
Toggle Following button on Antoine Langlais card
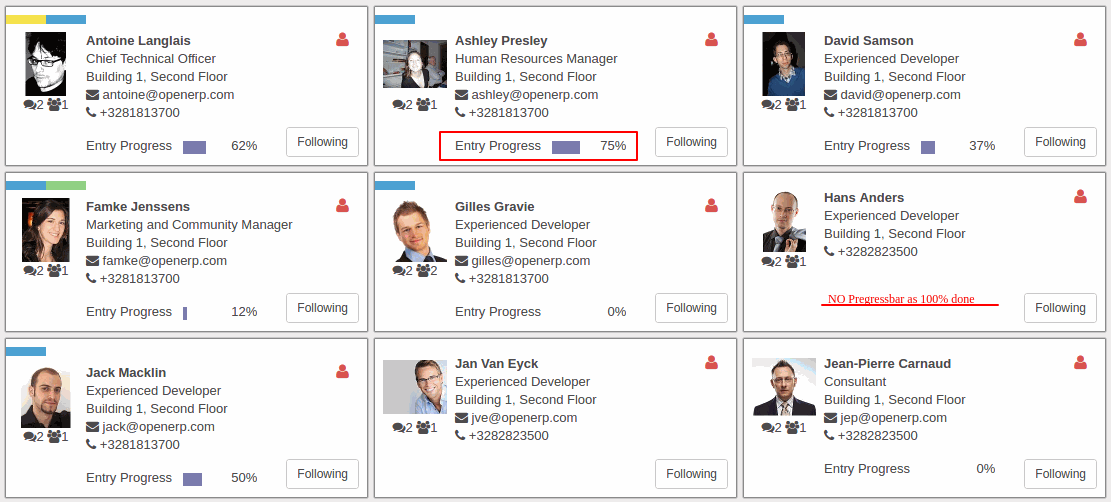(322, 142)
